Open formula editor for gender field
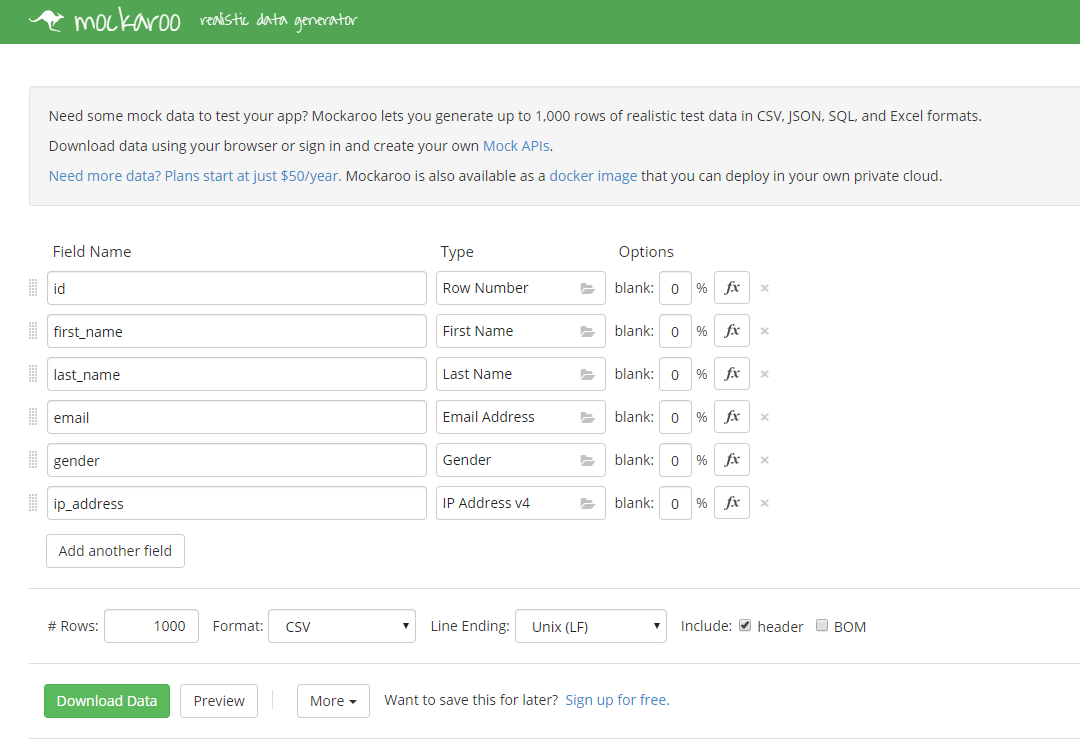The image size is (1080, 751). 731,460
